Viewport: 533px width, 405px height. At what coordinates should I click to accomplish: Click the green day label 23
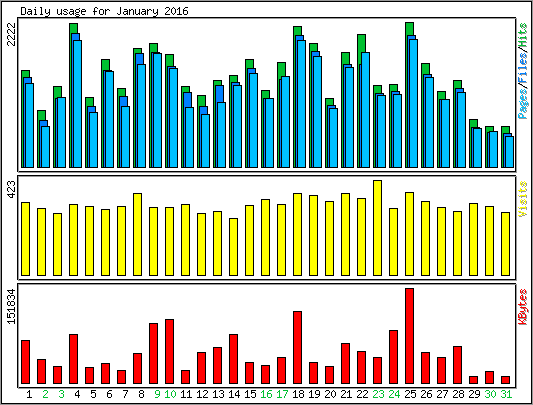[x=378, y=394]
